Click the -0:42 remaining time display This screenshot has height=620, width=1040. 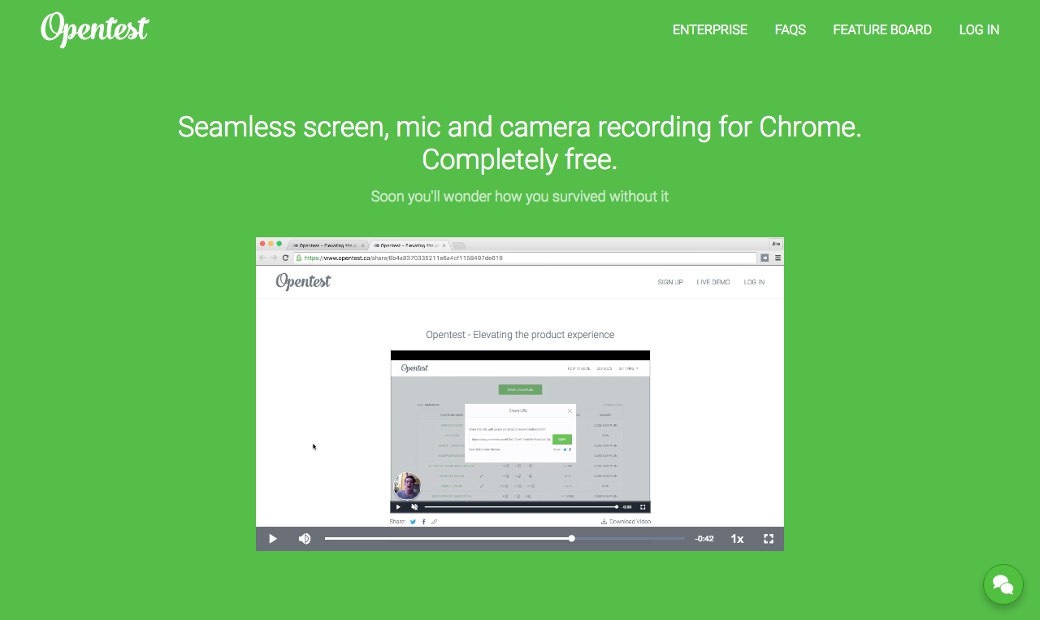(x=704, y=539)
